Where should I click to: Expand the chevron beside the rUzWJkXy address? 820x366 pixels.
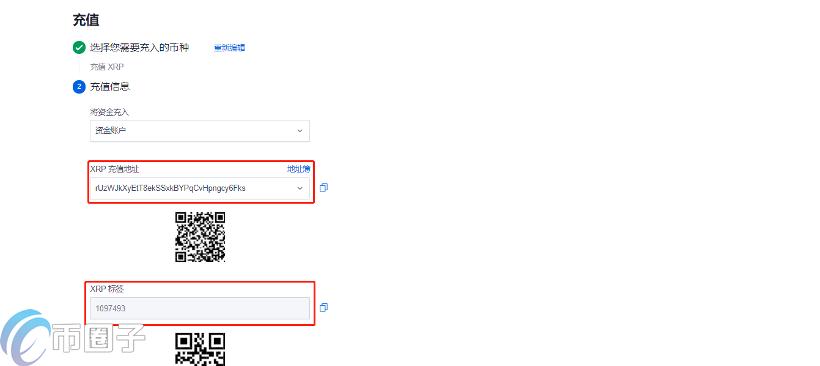pos(300,188)
